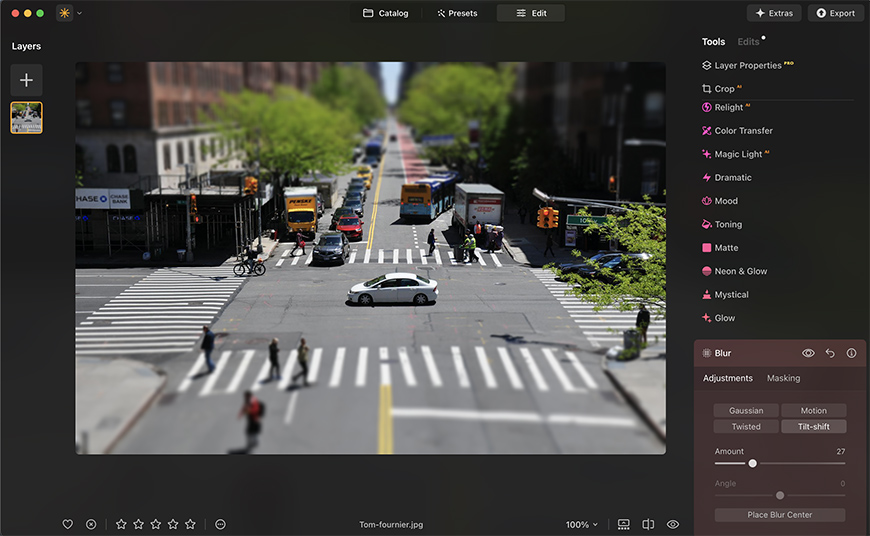
Task: Choose Twisted blur type
Action: (746, 427)
